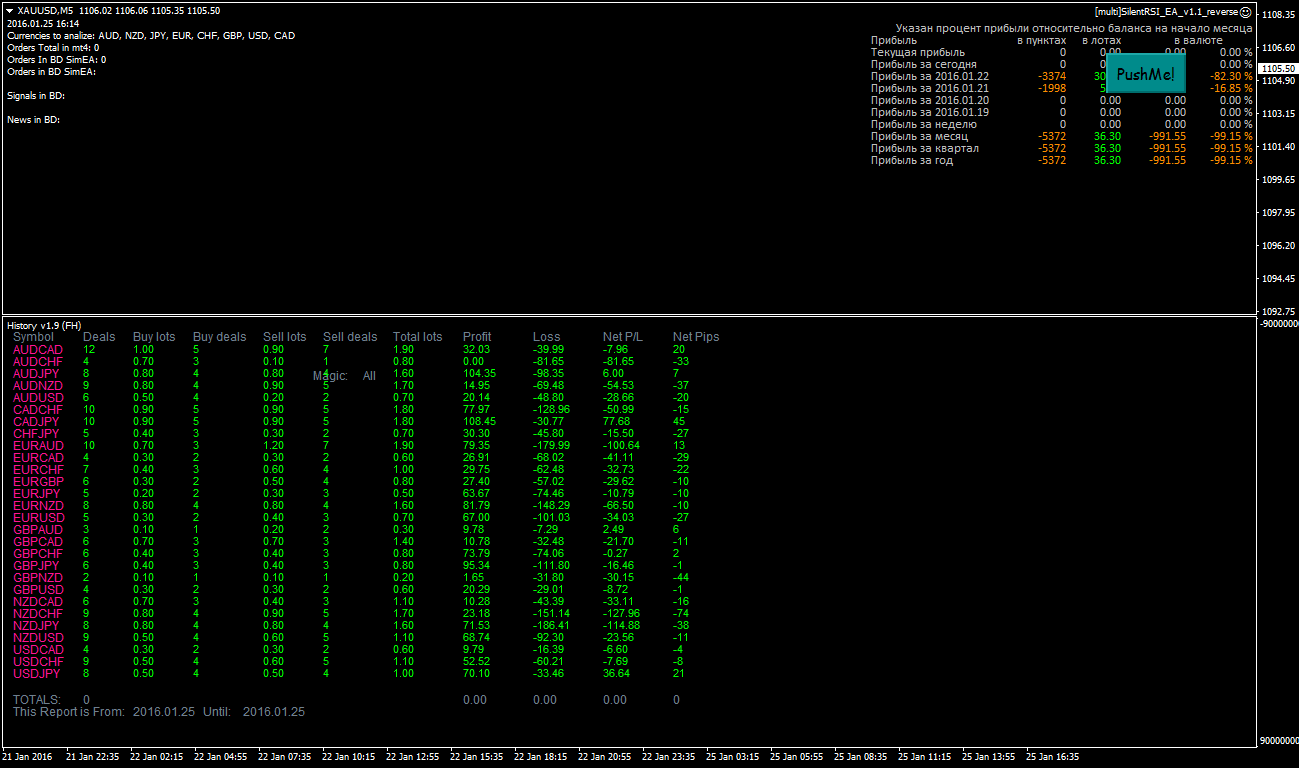Click the 'в пунктах' column header

(1042, 40)
